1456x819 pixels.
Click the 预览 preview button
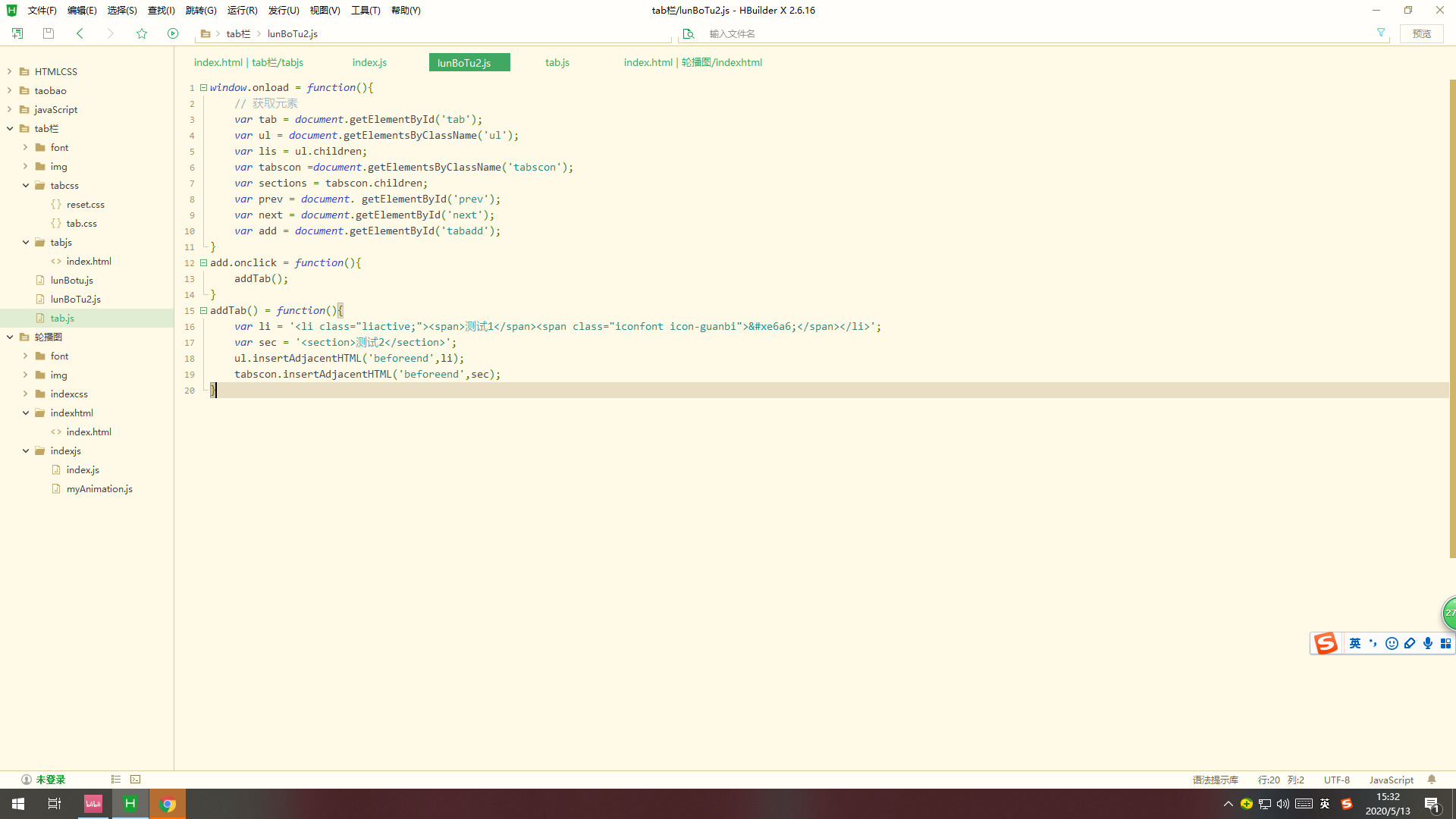tap(1422, 33)
